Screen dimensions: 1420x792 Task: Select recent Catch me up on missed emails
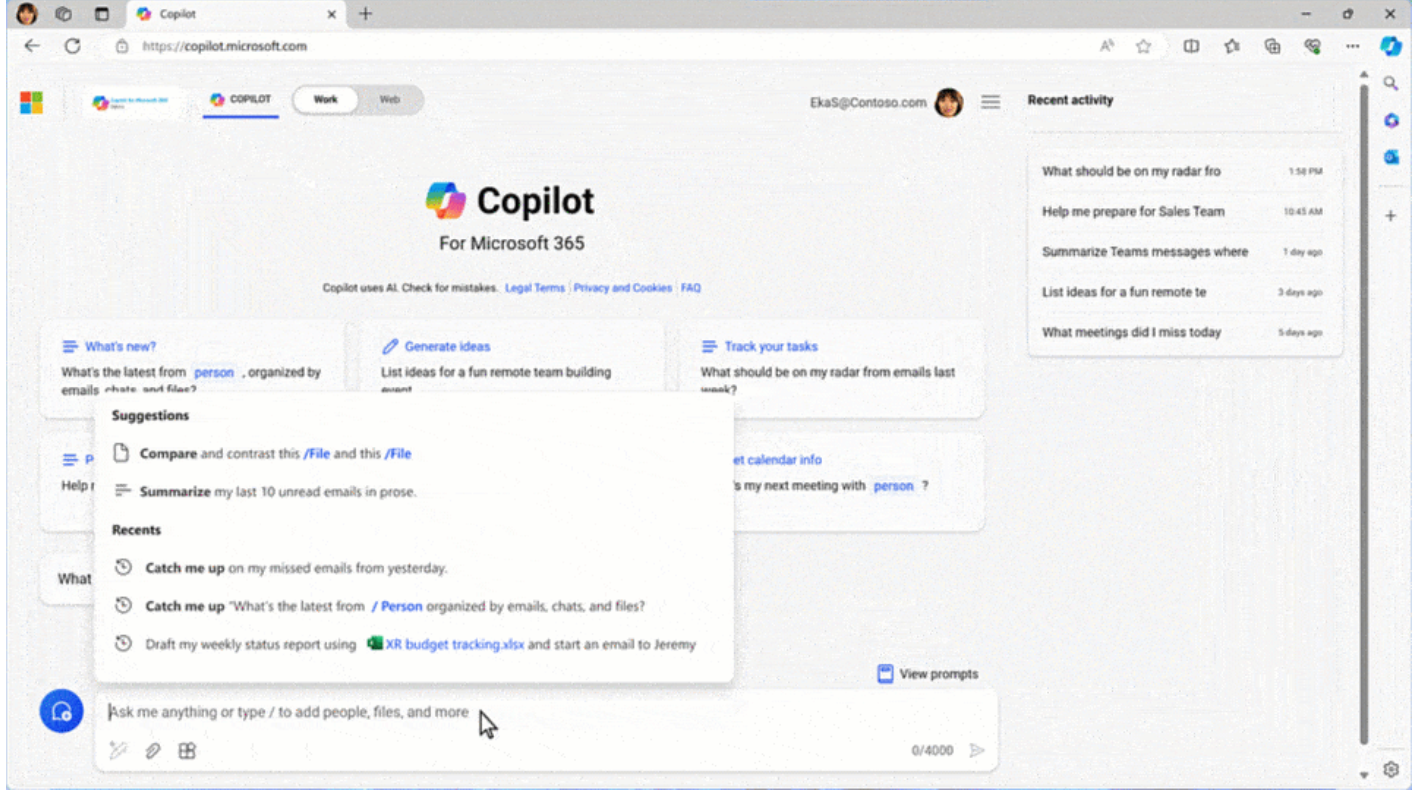coord(413,568)
